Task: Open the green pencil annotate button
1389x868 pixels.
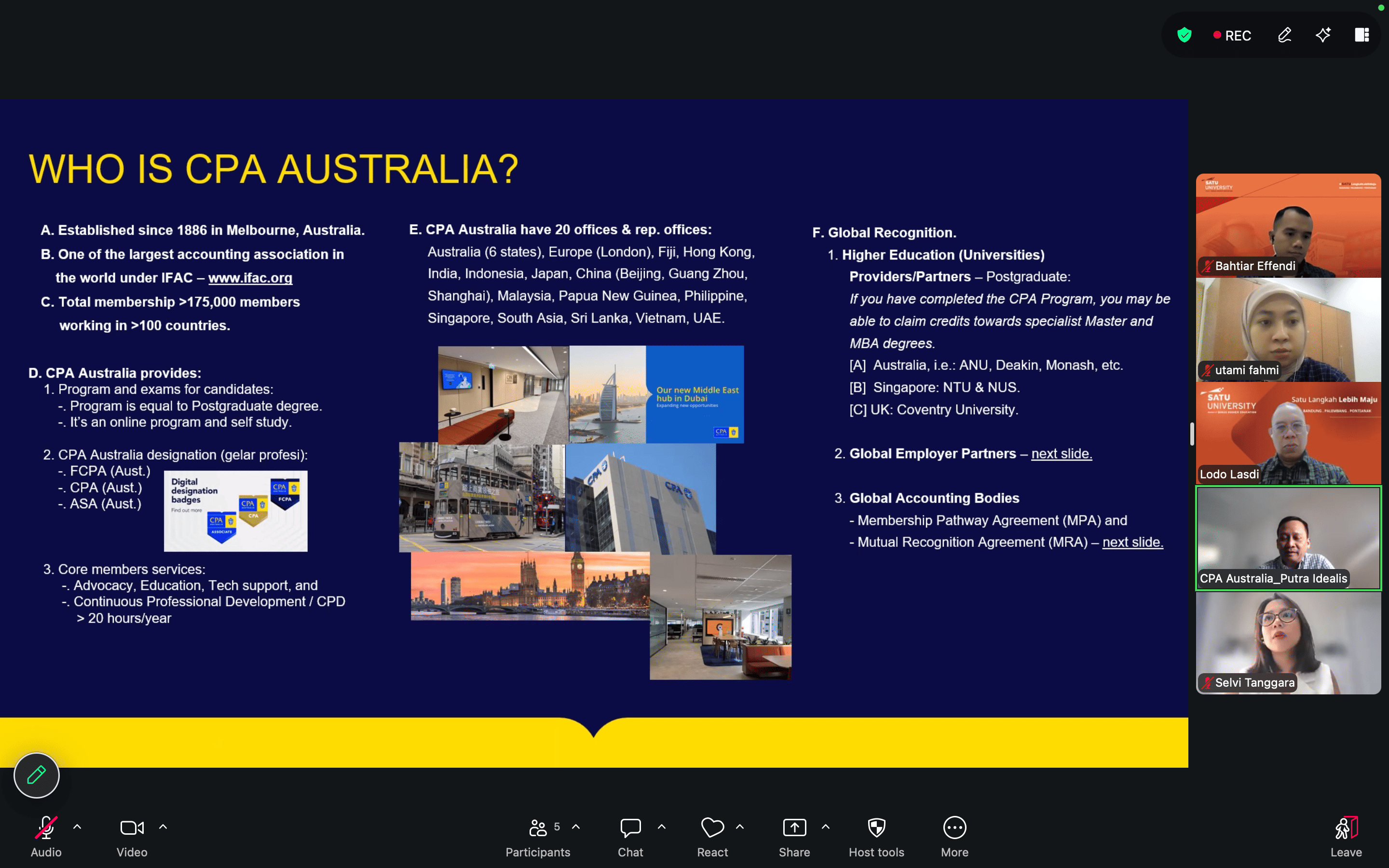Action: point(37,775)
